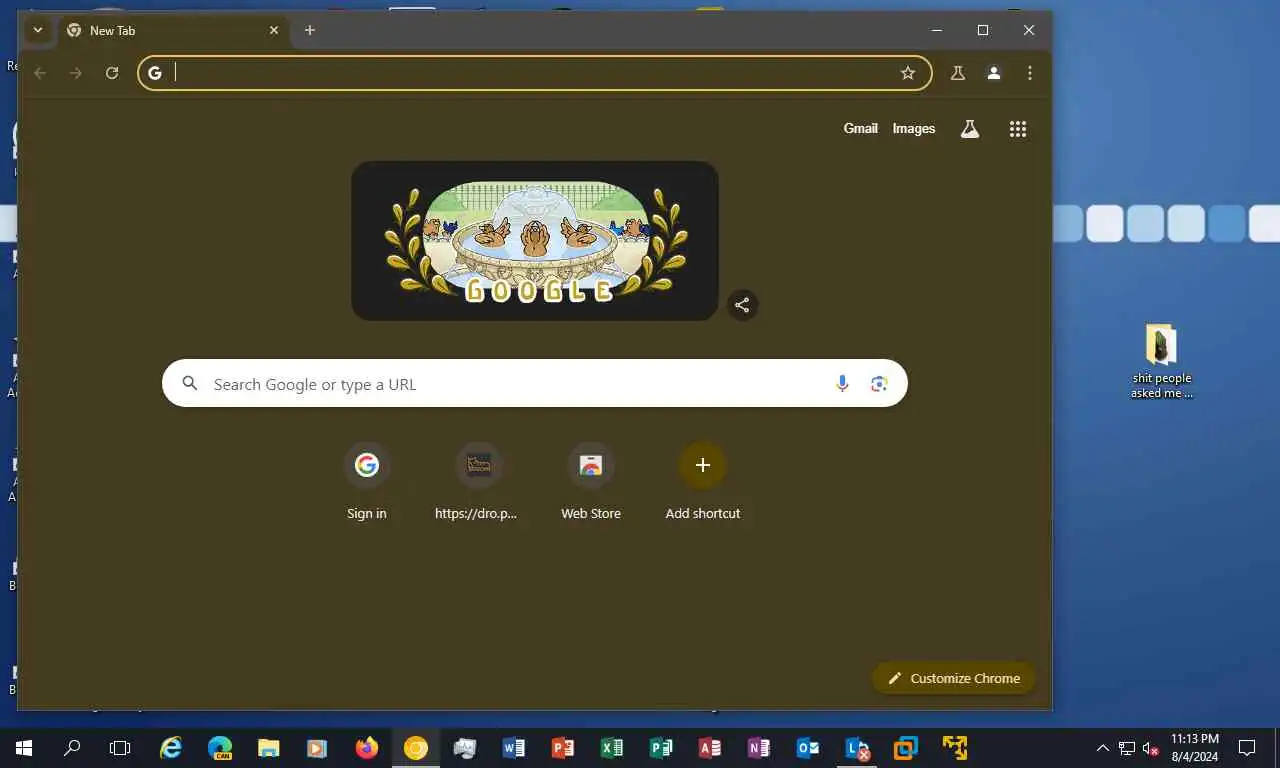Select the desktop folder 'shit people asked me'
Image resolution: width=1280 pixels, height=768 pixels.
(x=1161, y=362)
